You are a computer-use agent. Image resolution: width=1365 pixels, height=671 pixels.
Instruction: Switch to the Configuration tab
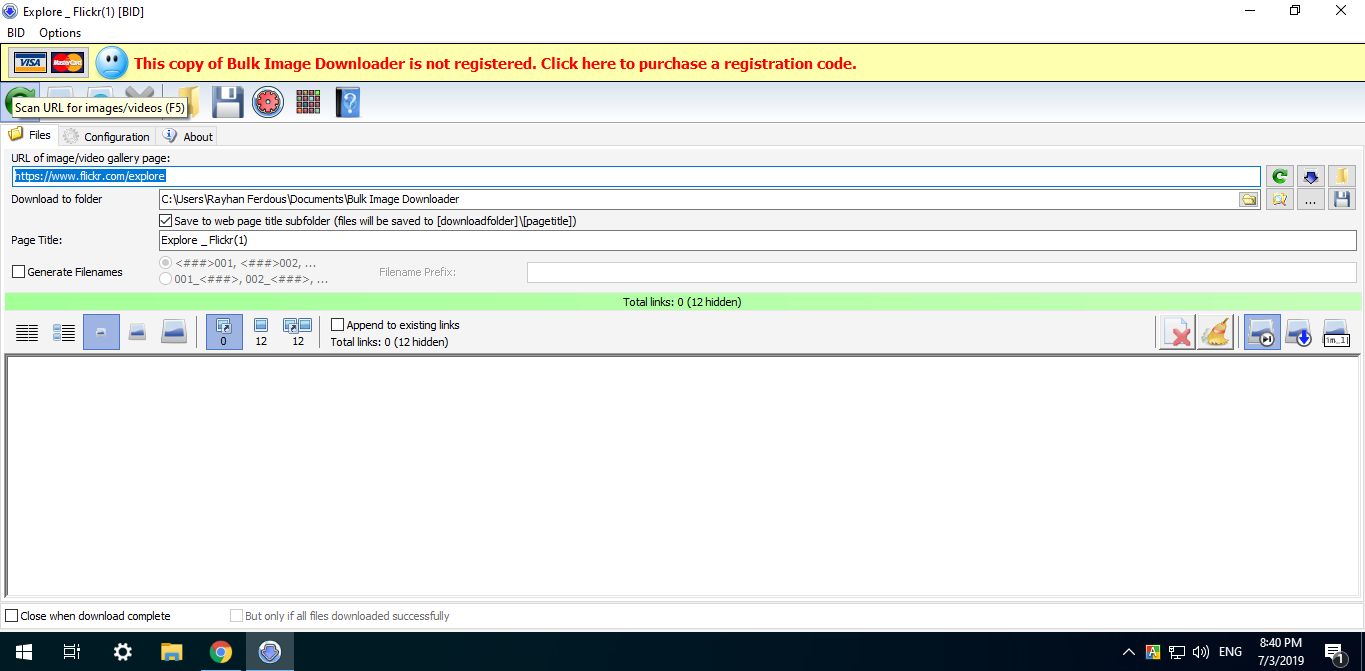[106, 136]
